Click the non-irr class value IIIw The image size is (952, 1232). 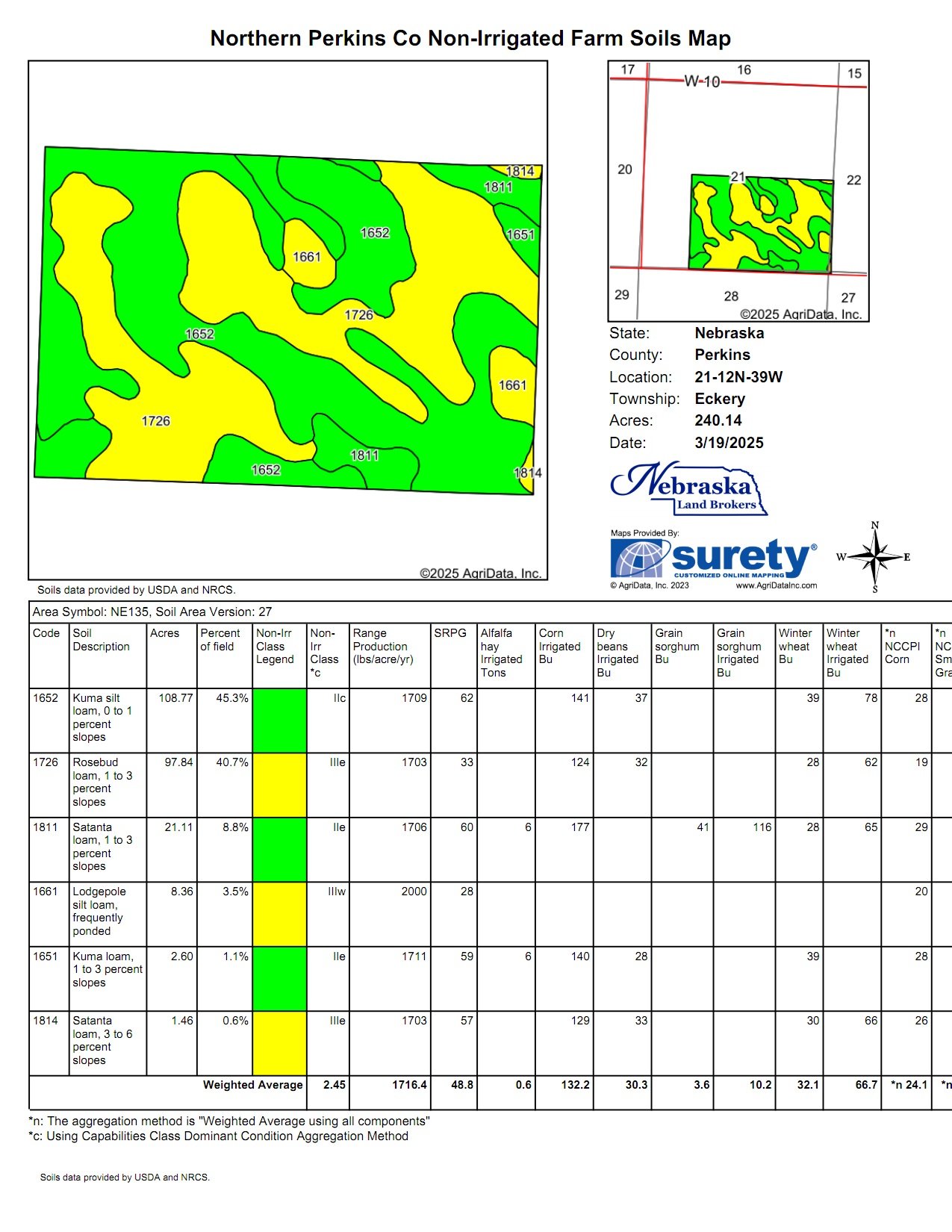[x=336, y=892]
